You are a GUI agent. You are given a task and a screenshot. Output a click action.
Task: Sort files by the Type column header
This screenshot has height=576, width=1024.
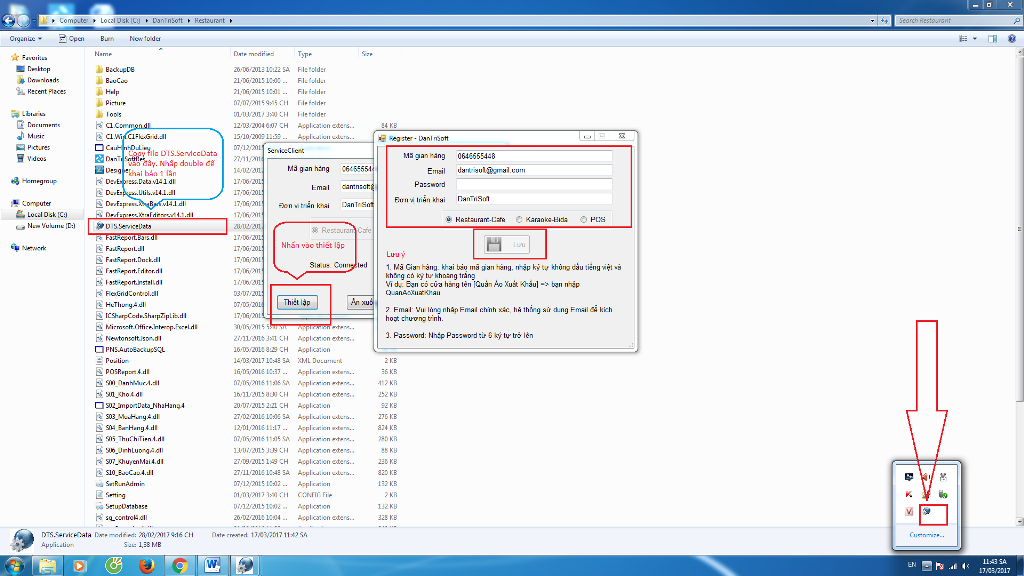(304, 54)
